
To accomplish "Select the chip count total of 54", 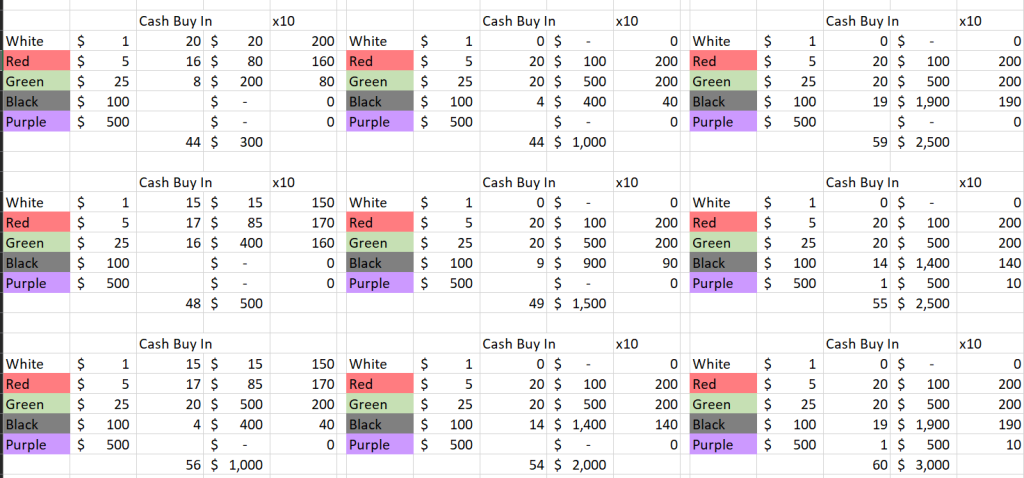I will coord(539,465).
